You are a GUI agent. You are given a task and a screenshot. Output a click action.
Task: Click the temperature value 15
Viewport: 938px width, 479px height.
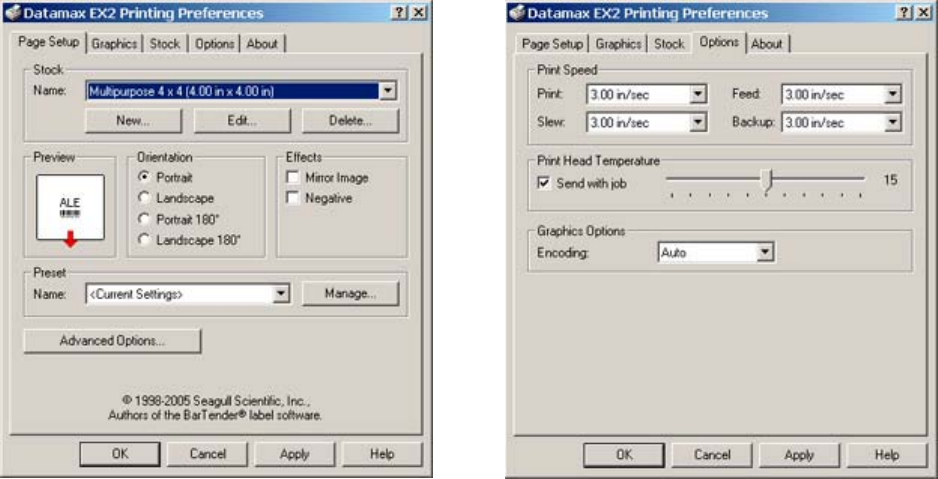pyautogui.click(x=891, y=181)
